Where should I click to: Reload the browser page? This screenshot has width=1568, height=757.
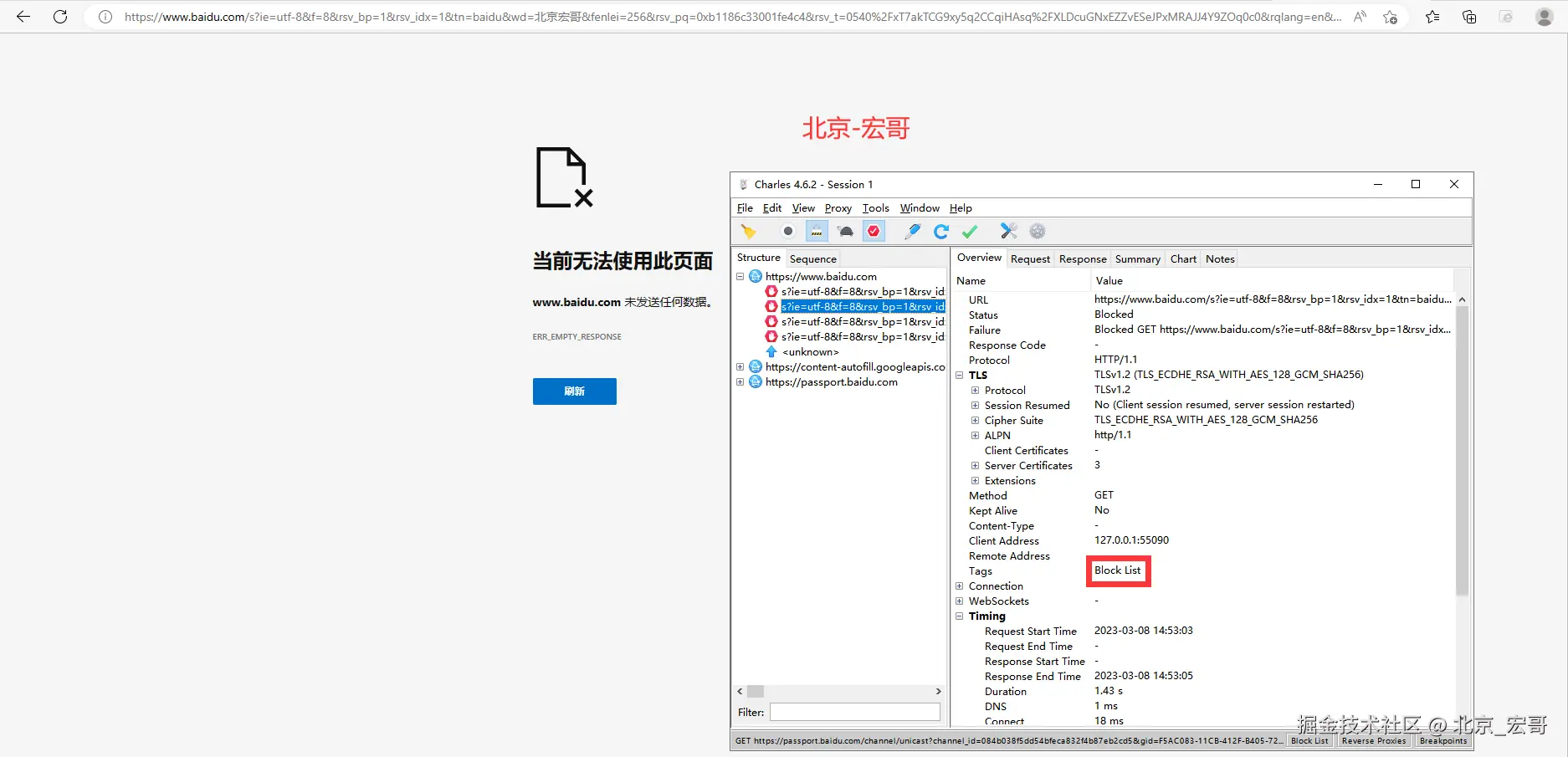tap(60, 17)
